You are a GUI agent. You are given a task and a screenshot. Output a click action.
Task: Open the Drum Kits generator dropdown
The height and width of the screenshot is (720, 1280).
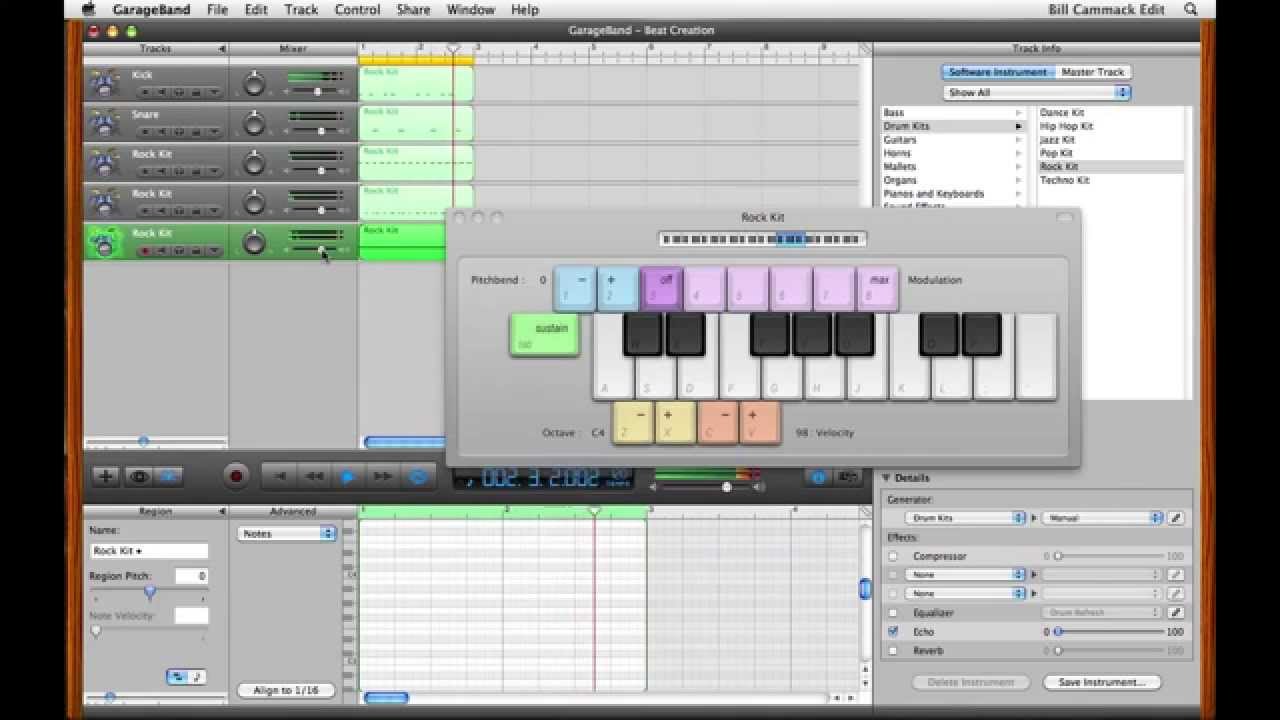click(x=966, y=518)
